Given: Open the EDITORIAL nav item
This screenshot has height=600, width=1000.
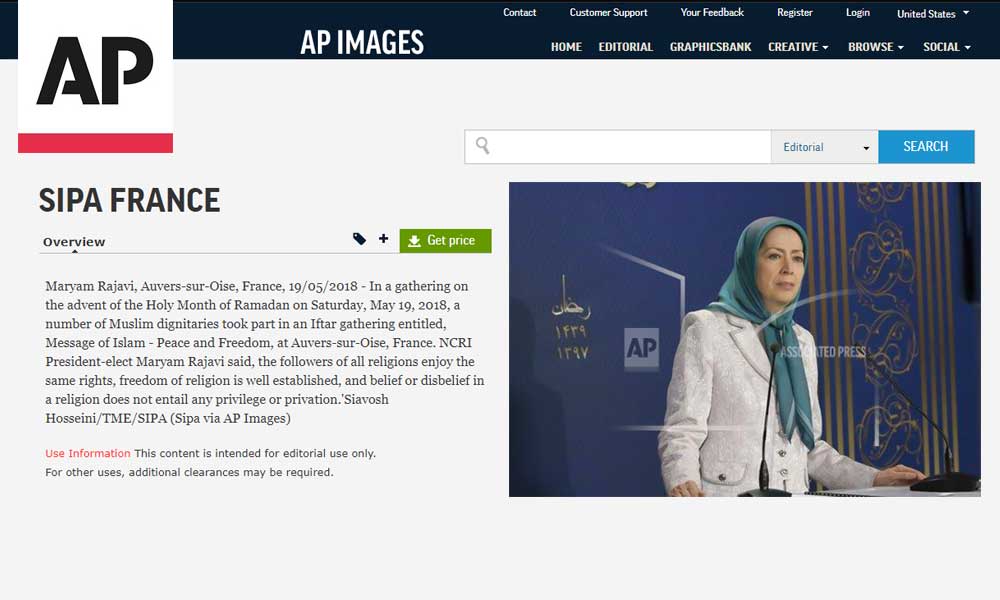Looking at the screenshot, I should coord(626,47).
